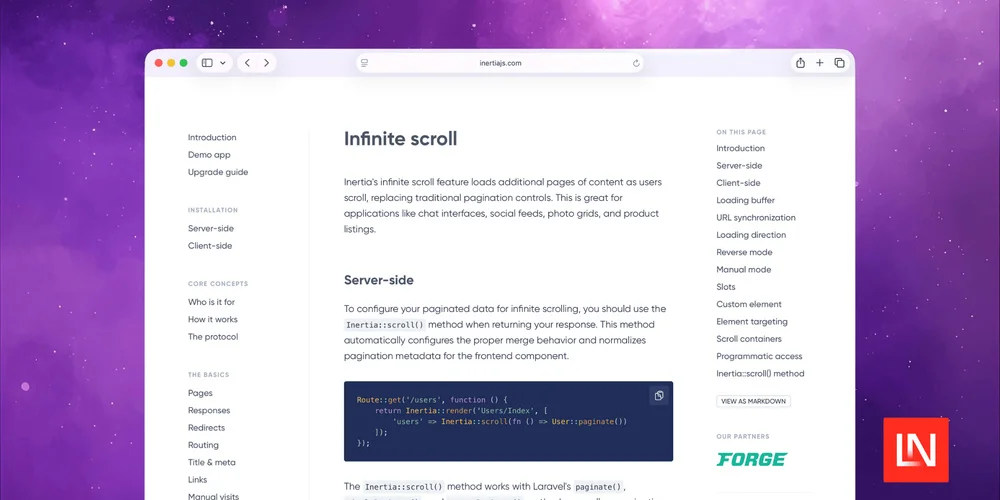Jump to Programmatic access section

pyautogui.click(x=759, y=356)
